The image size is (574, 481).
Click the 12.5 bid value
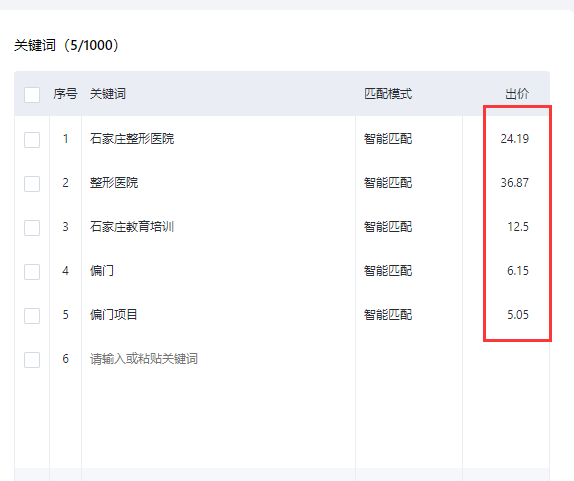pos(518,227)
